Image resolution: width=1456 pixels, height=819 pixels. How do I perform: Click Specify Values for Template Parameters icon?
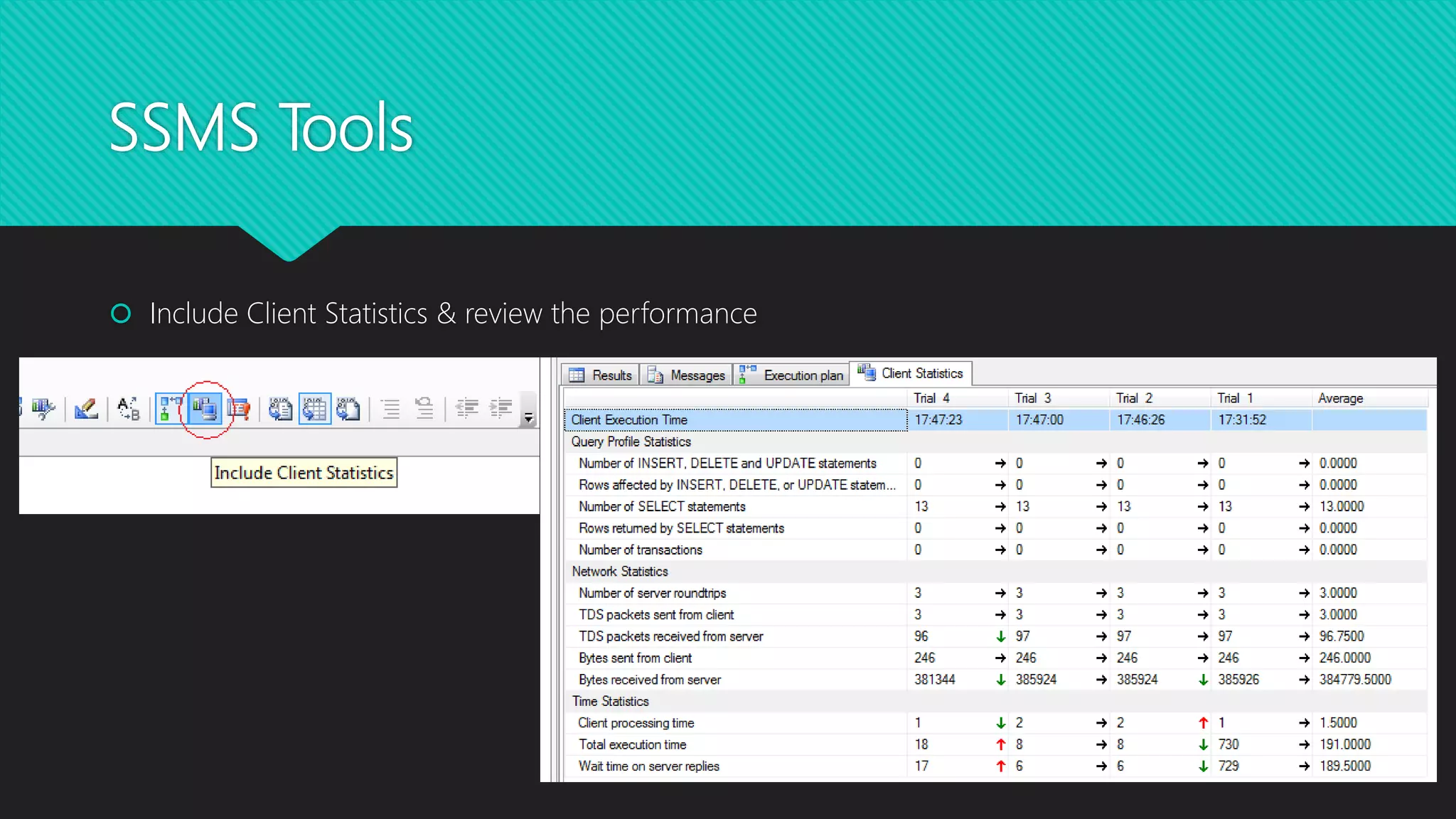tap(129, 409)
